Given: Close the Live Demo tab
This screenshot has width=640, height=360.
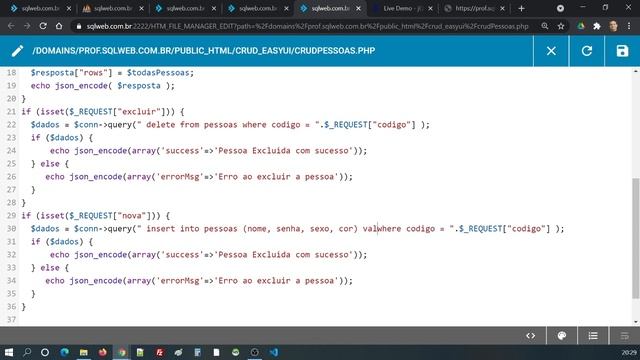Looking at the screenshot, I should [430, 8].
